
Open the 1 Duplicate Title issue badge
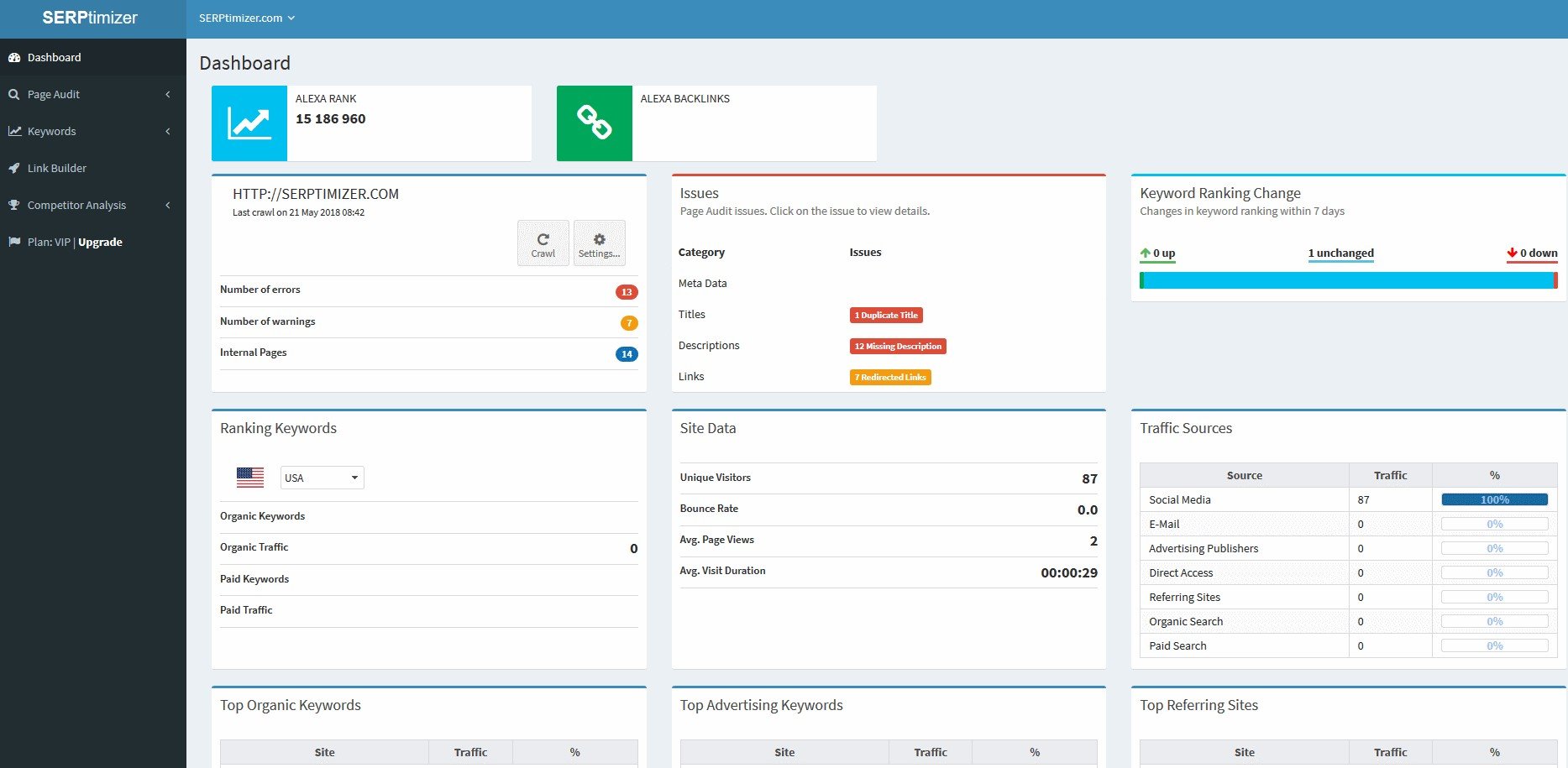click(x=886, y=315)
